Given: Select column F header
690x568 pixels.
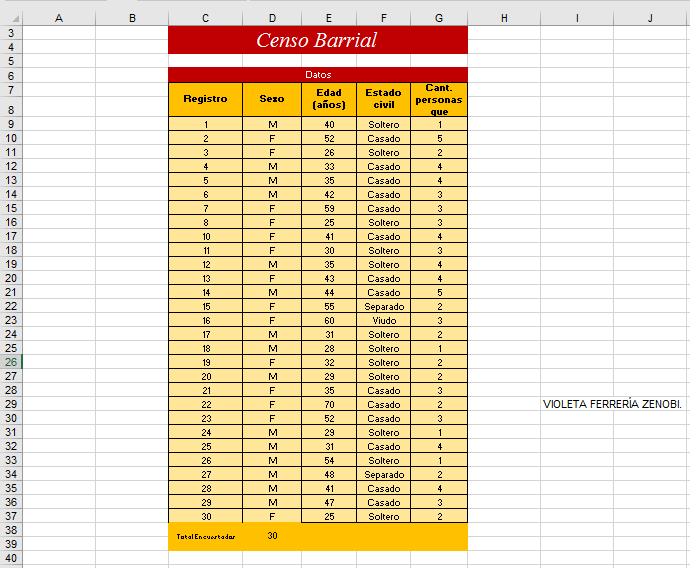Looking at the screenshot, I should coord(384,18).
